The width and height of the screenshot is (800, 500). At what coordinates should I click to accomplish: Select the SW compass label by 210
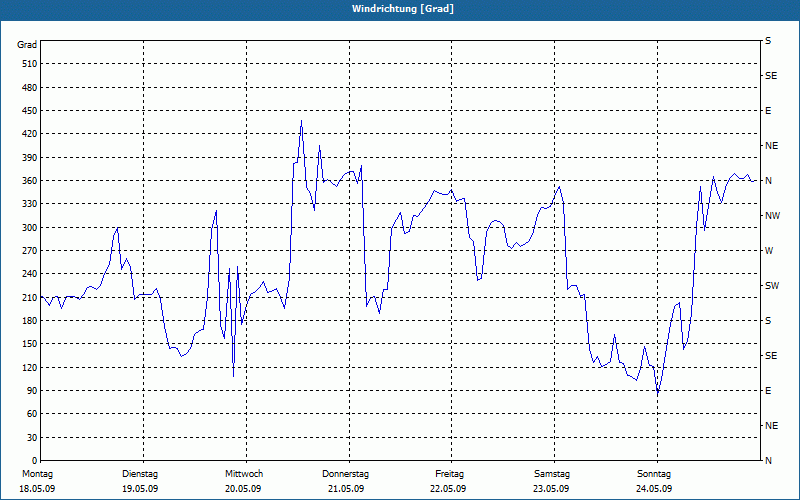tap(772, 286)
